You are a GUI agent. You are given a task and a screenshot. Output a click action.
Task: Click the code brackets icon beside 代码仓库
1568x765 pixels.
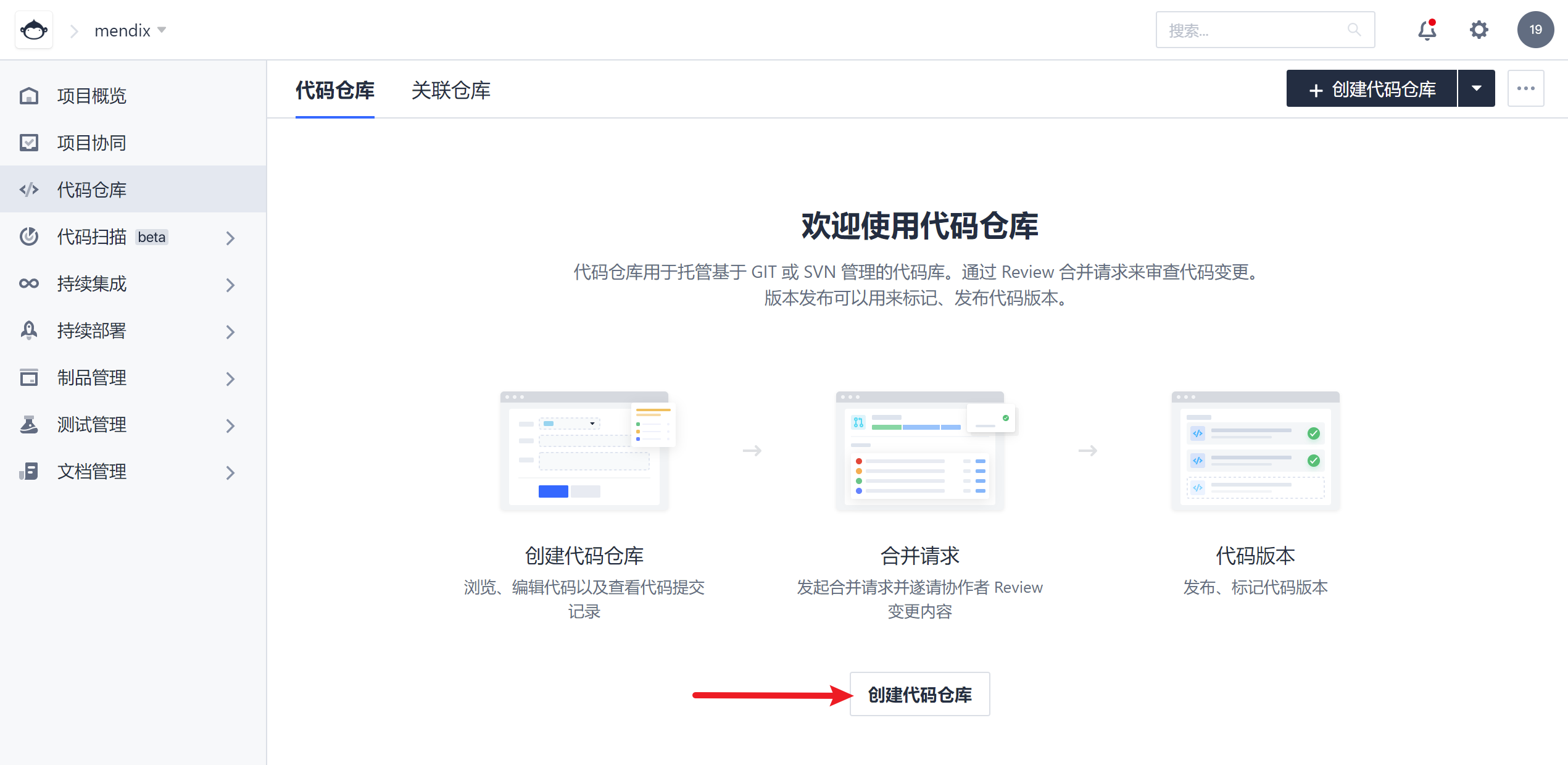coord(29,190)
